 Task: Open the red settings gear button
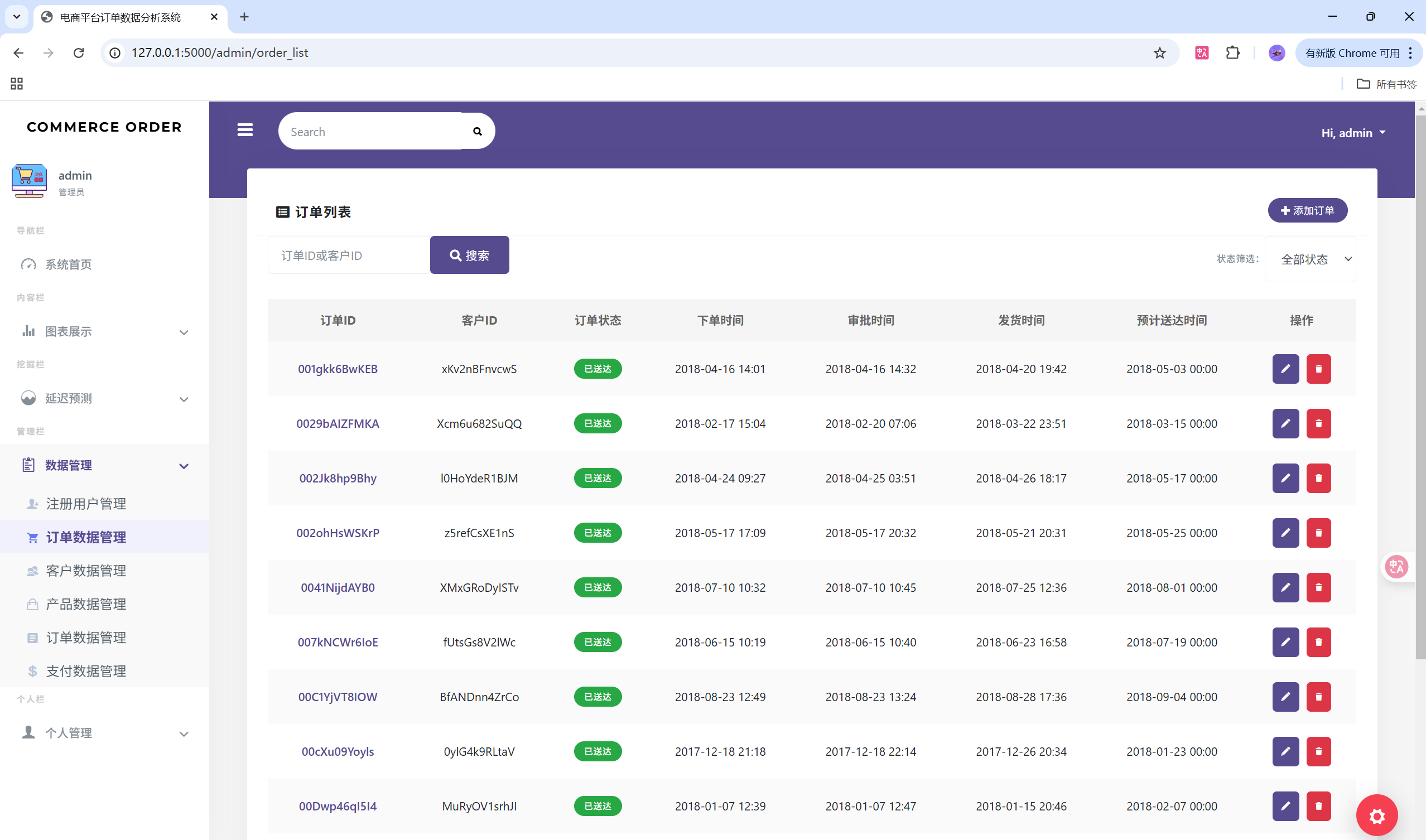1376,815
